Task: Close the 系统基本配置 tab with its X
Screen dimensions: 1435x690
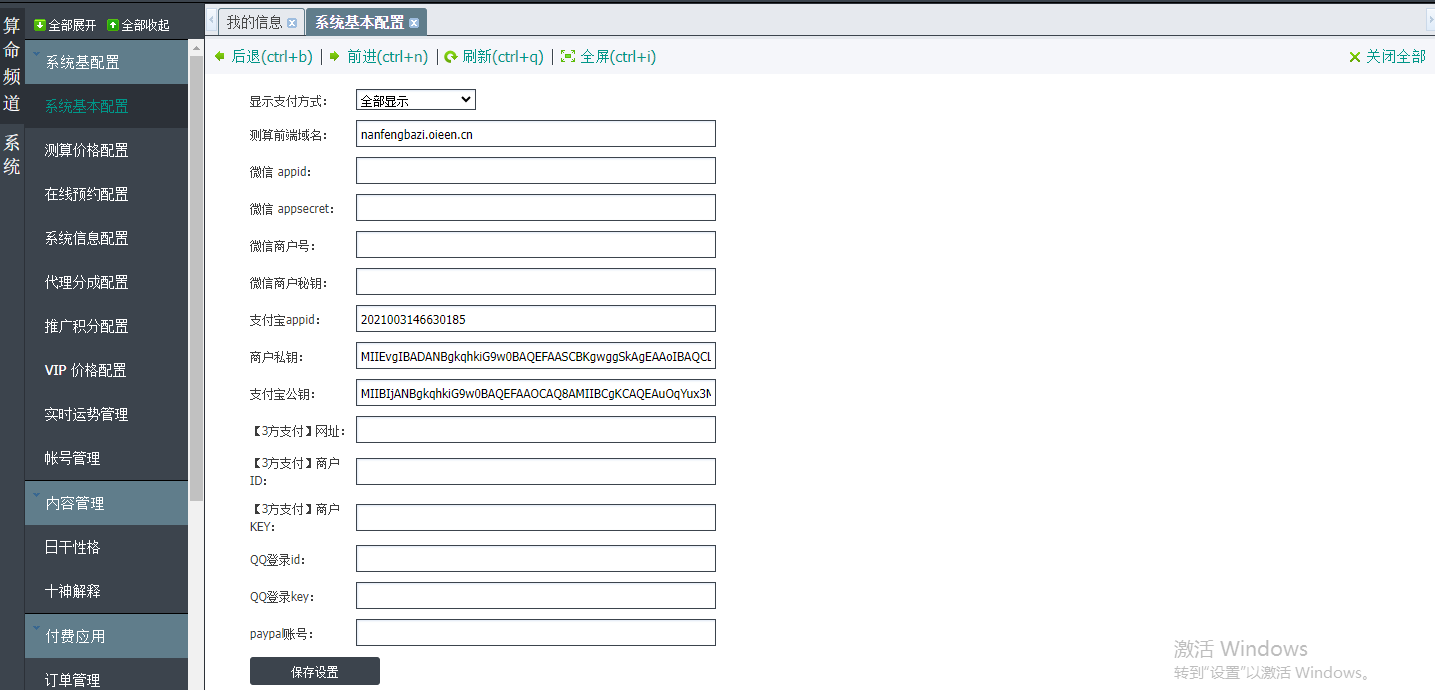Action: tap(414, 23)
